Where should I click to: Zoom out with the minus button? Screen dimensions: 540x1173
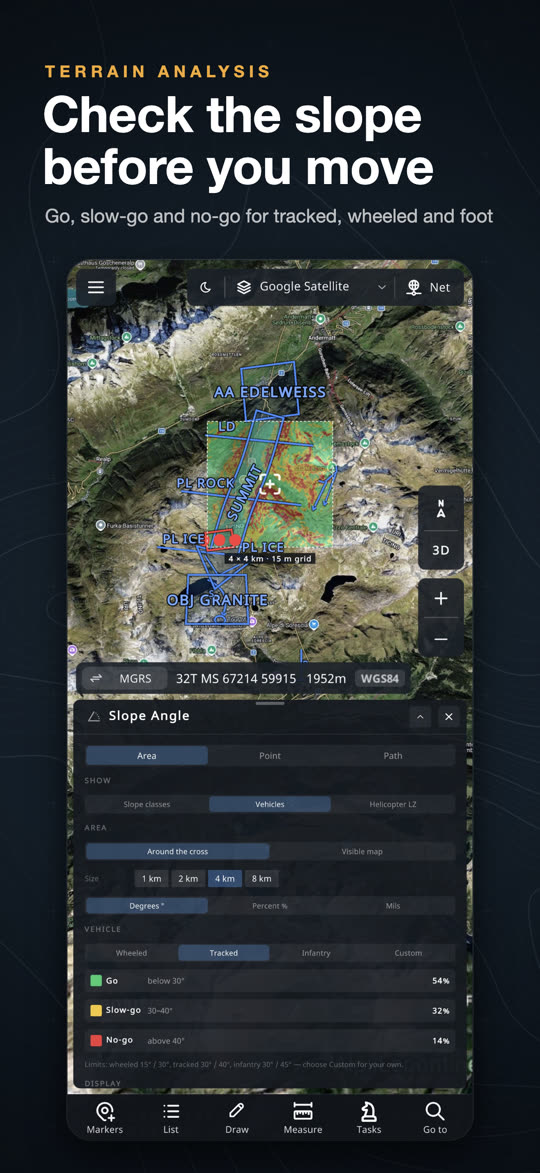(441, 639)
